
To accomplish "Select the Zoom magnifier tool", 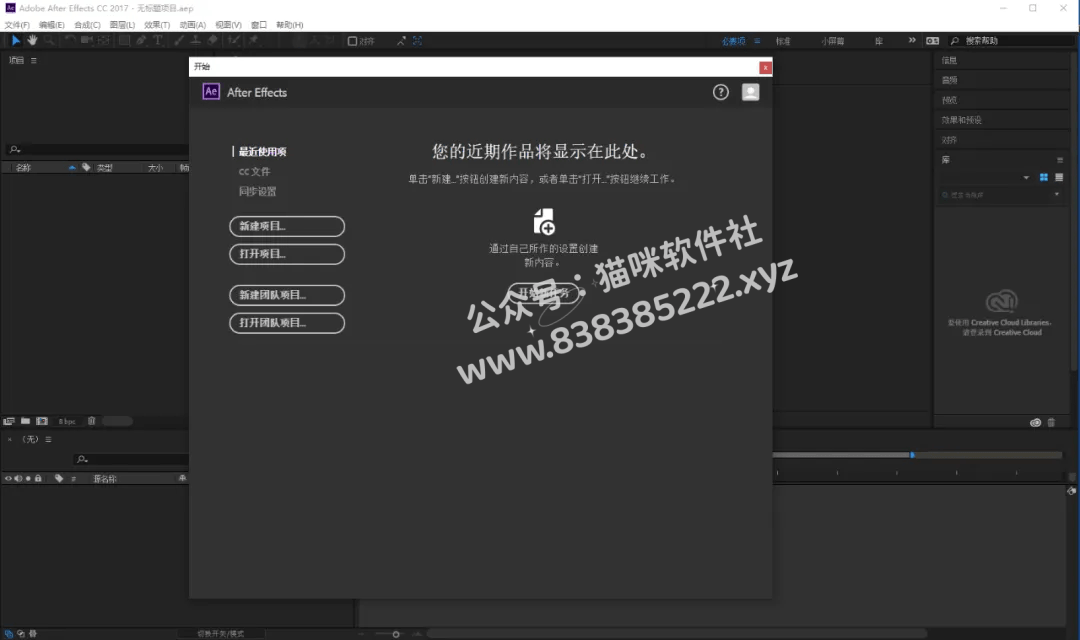I will [x=50, y=41].
